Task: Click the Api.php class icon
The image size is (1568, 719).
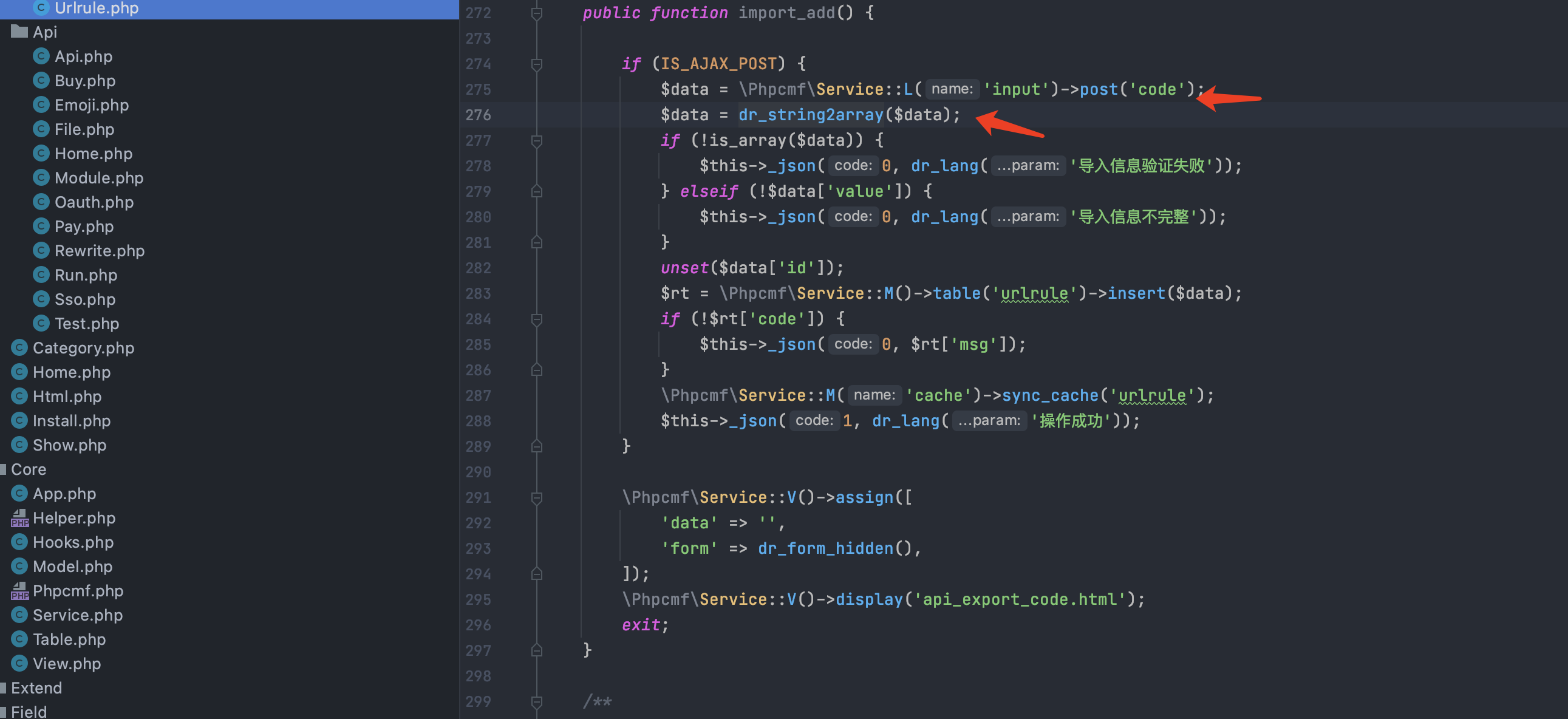Action: coord(41,56)
